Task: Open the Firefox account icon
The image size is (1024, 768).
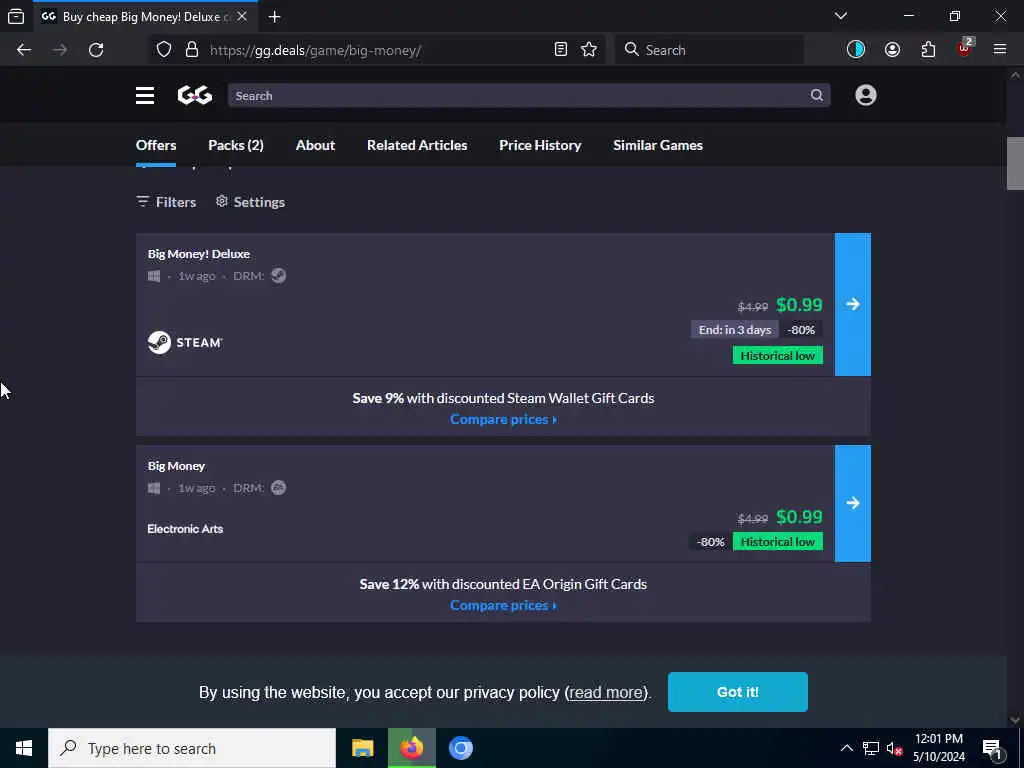Action: click(x=892, y=50)
